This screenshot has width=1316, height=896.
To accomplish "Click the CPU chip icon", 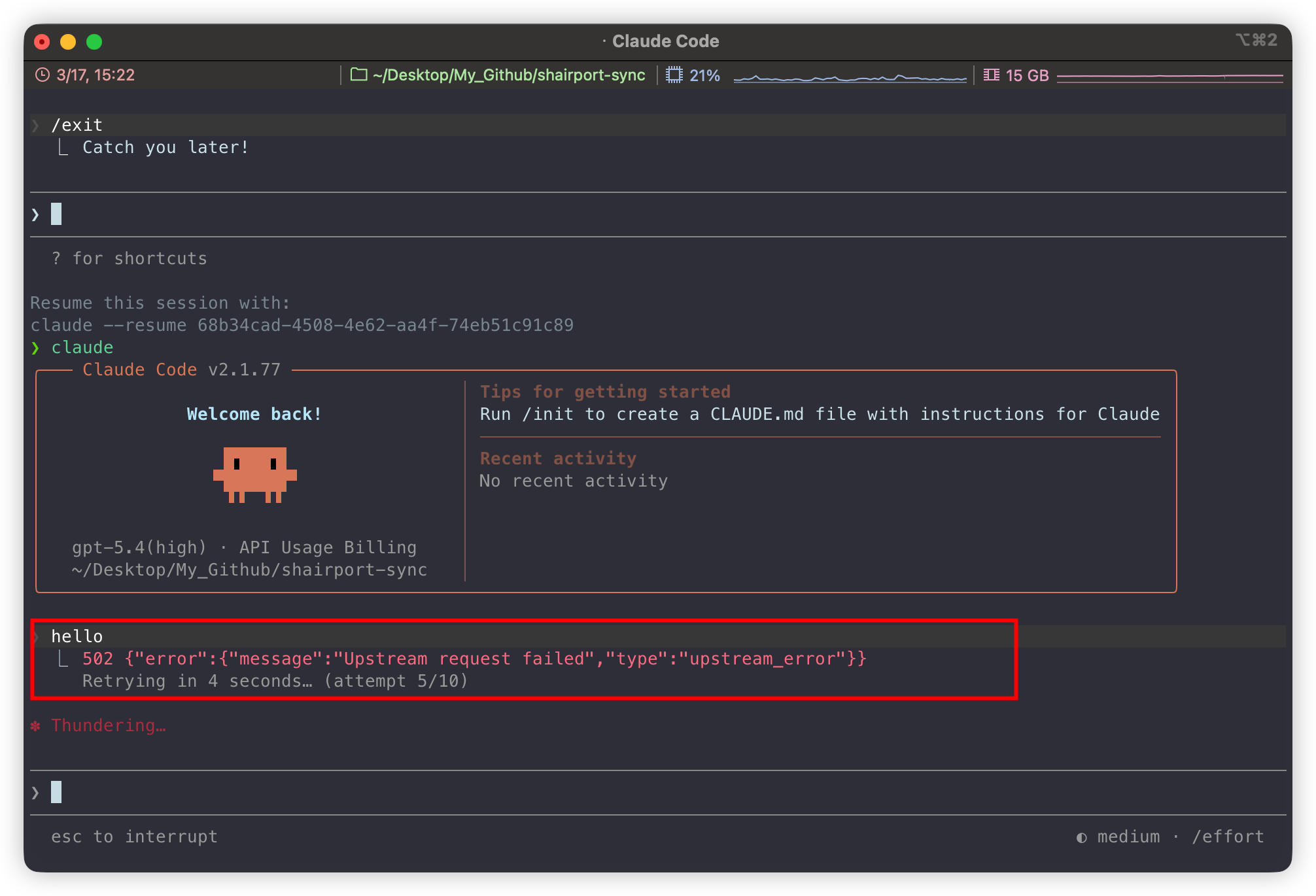I will (674, 75).
